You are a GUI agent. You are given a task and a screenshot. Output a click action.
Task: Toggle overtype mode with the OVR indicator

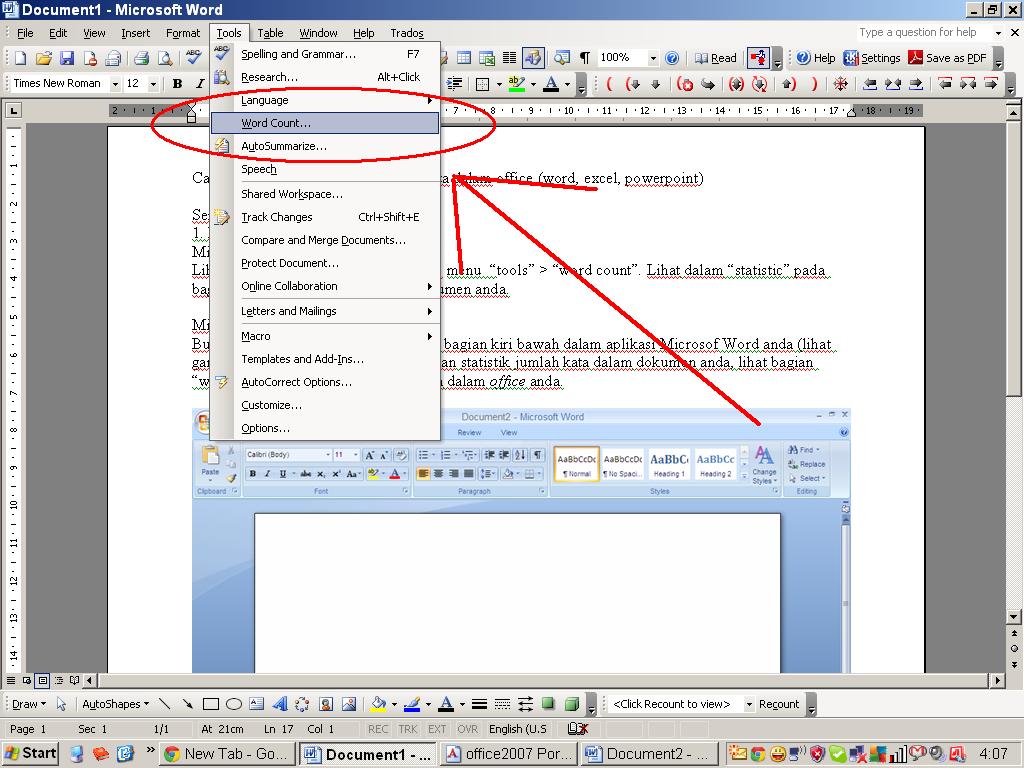pos(466,729)
